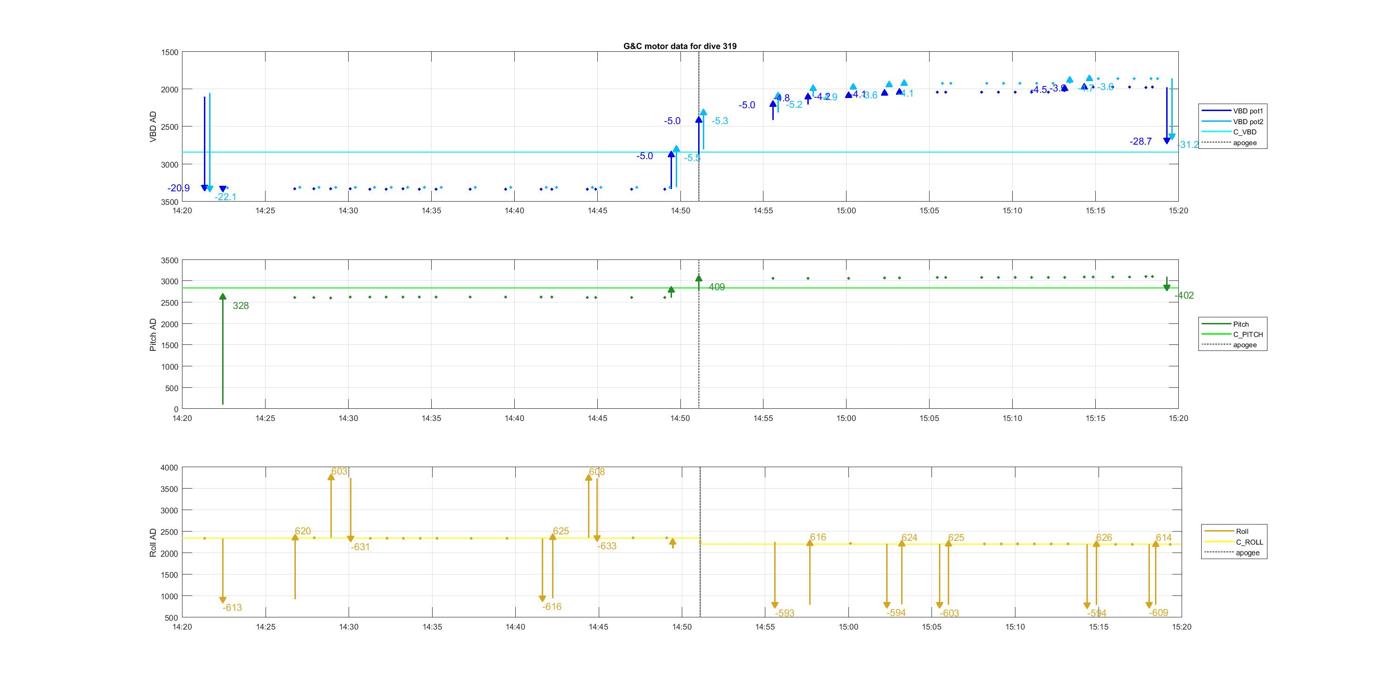Click the 'VBD AD' y-axis label

(x=154, y=126)
